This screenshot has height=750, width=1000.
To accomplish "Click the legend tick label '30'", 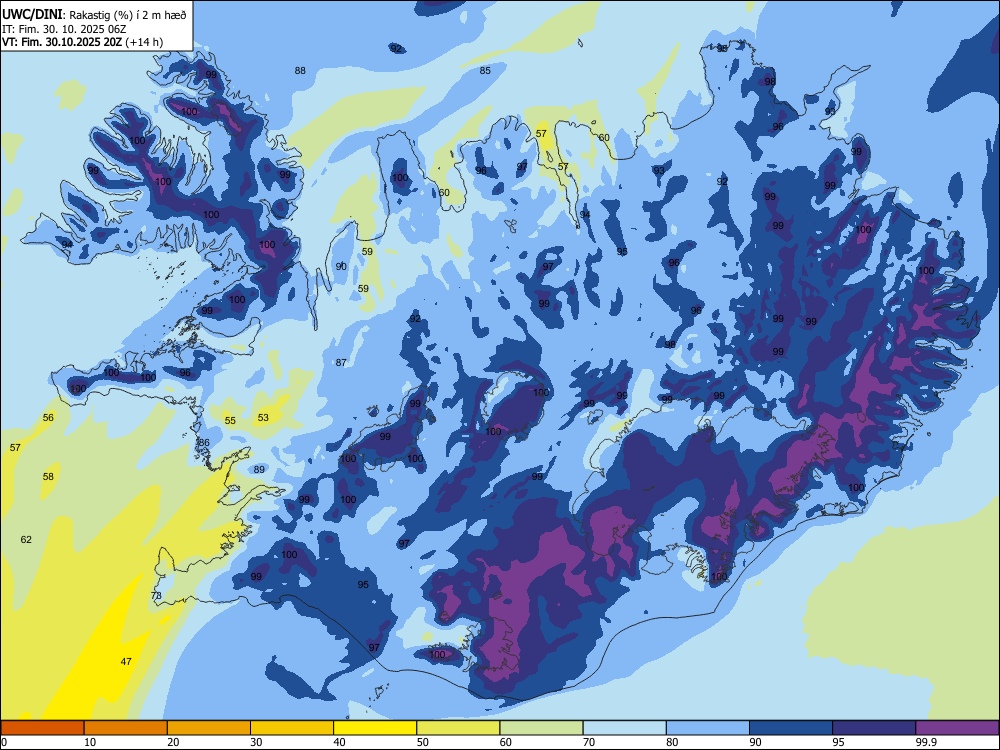I will click(x=256, y=742).
